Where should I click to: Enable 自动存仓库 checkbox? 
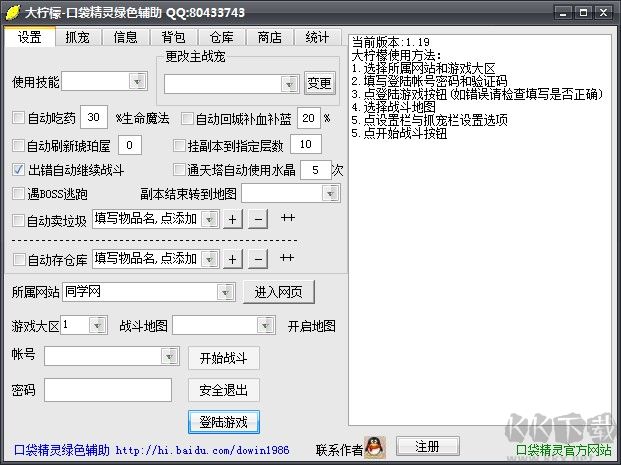pyautogui.click(x=18, y=259)
